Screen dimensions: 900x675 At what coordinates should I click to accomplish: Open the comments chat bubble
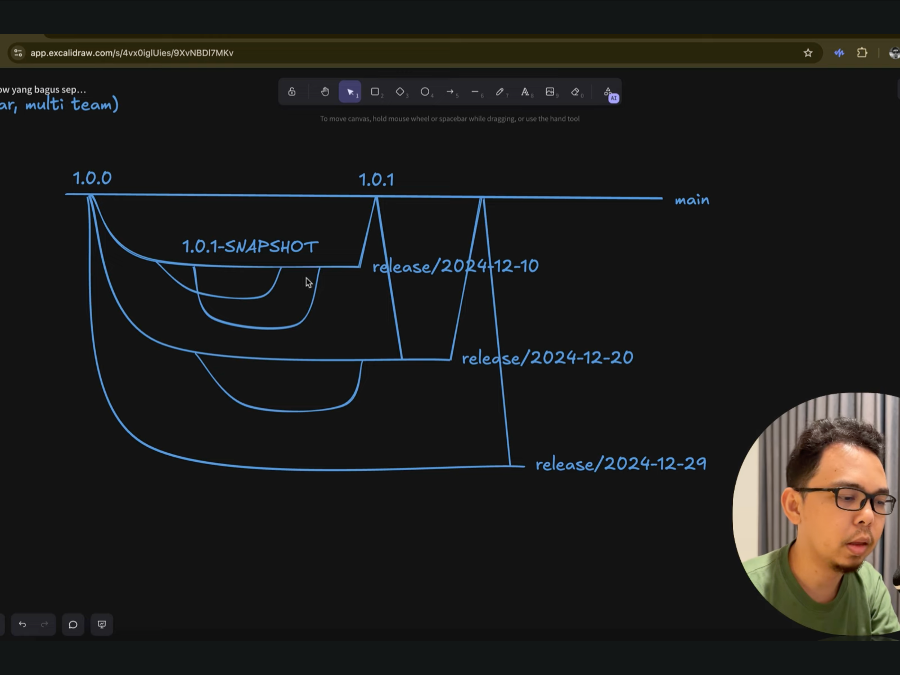(73, 625)
